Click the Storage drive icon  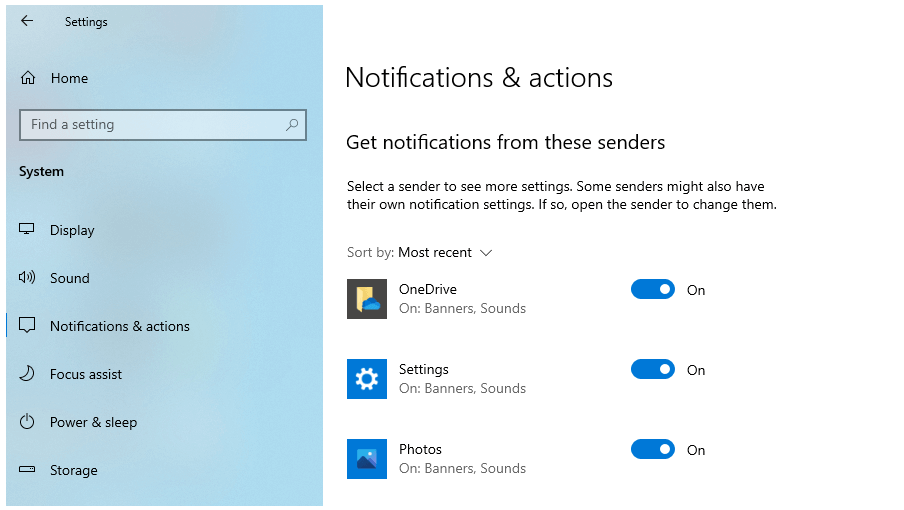tap(27, 469)
